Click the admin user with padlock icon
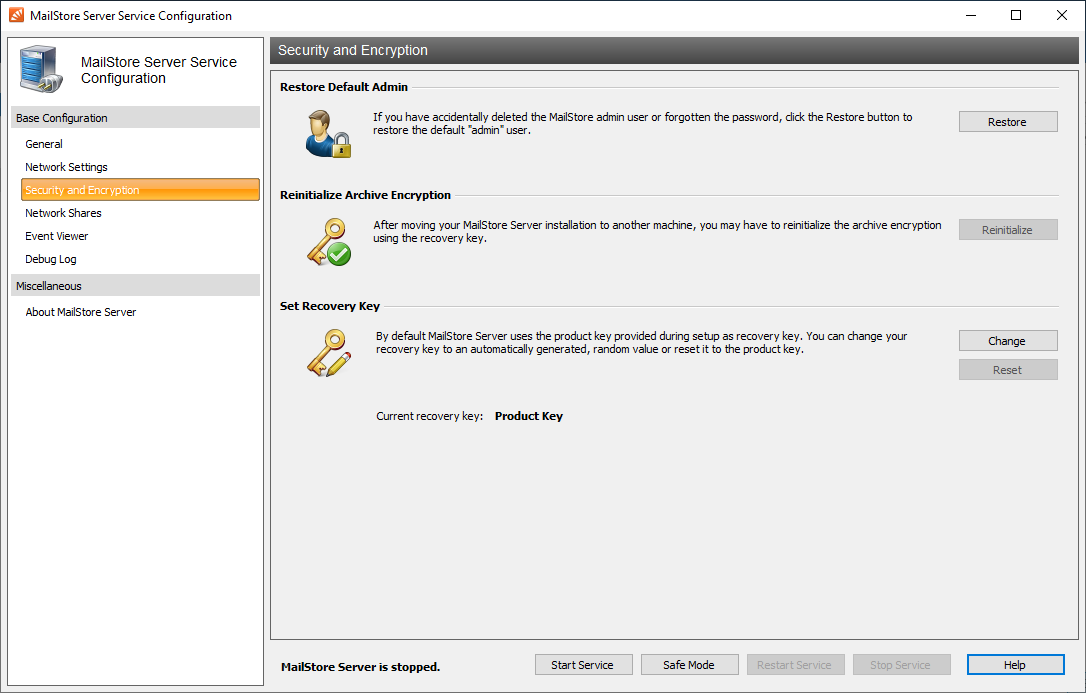The image size is (1086, 693). click(328, 134)
